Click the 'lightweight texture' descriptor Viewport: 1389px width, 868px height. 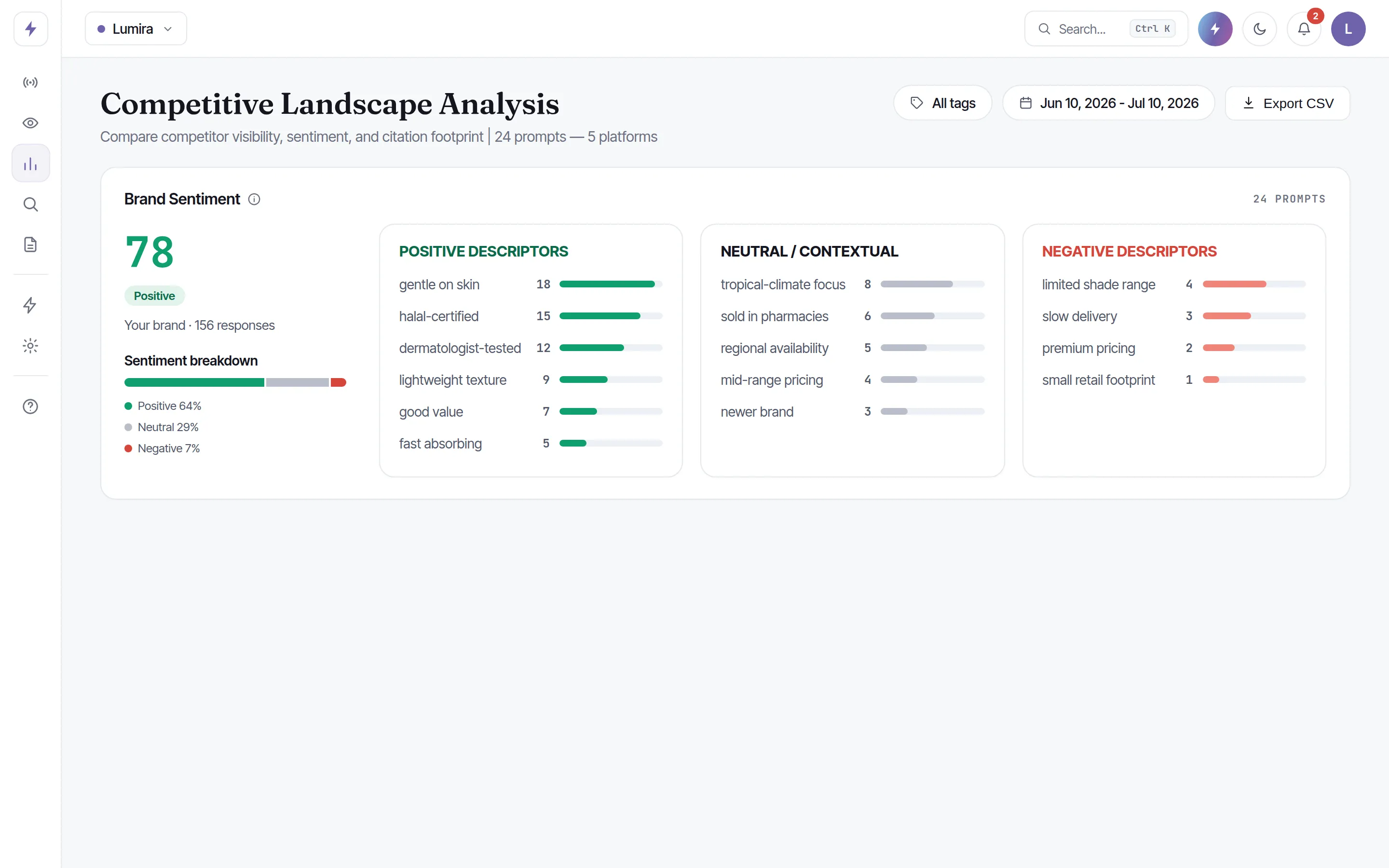click(452, 380)
